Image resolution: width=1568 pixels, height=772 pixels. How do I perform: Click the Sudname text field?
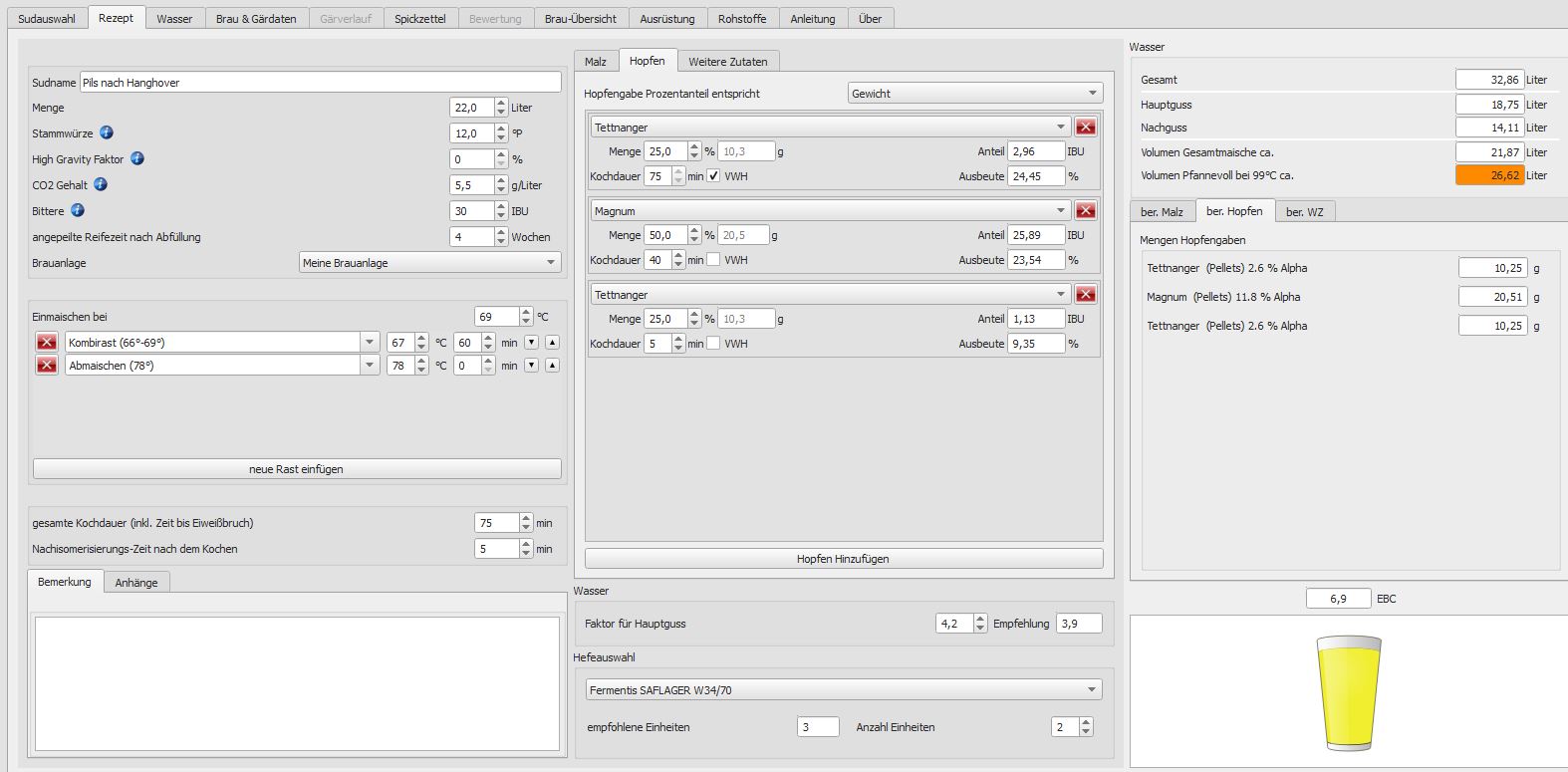[x=320, y=83]
